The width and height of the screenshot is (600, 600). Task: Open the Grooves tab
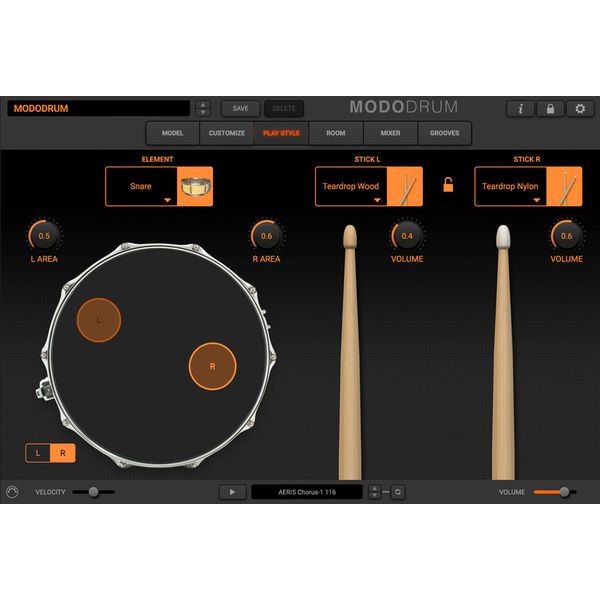[445, 133]
